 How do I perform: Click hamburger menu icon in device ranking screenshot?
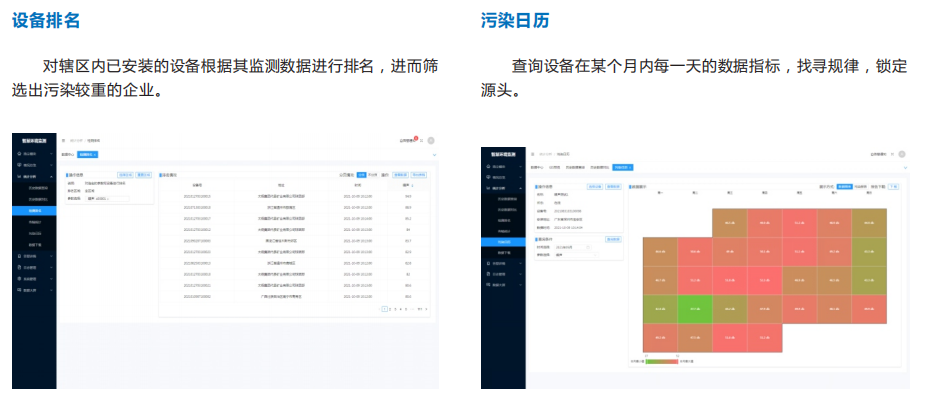pyautogui.click(x=63, y=141)
